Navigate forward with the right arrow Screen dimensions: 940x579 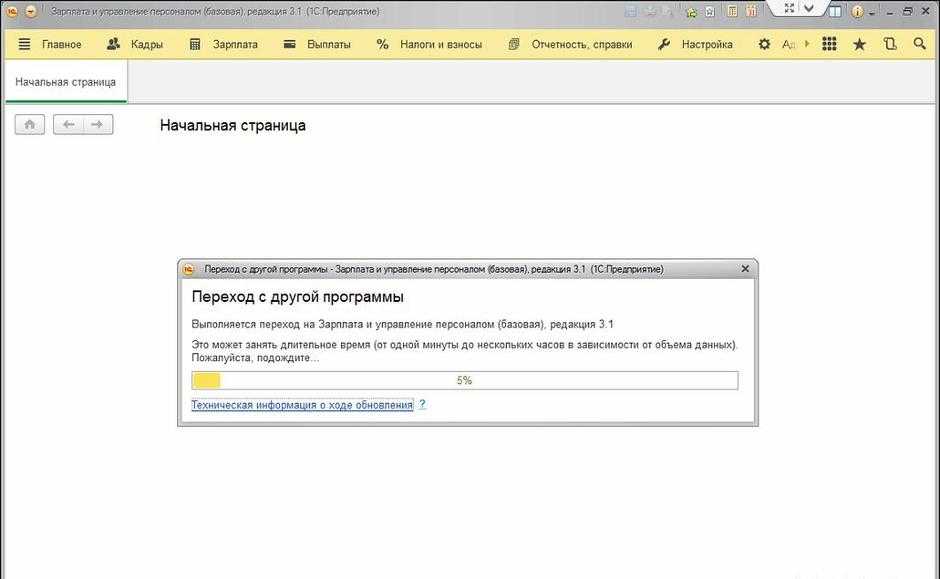(97, 125)
